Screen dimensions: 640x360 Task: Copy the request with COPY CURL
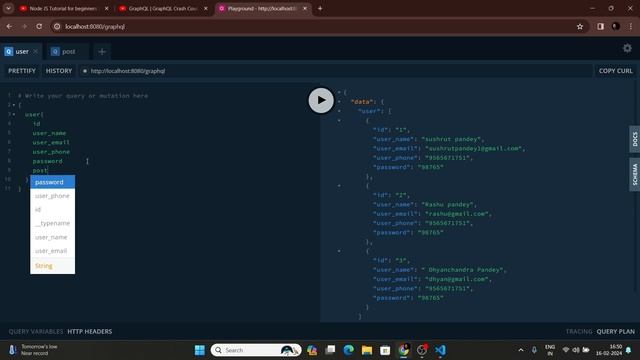click(x=616, y=71)
